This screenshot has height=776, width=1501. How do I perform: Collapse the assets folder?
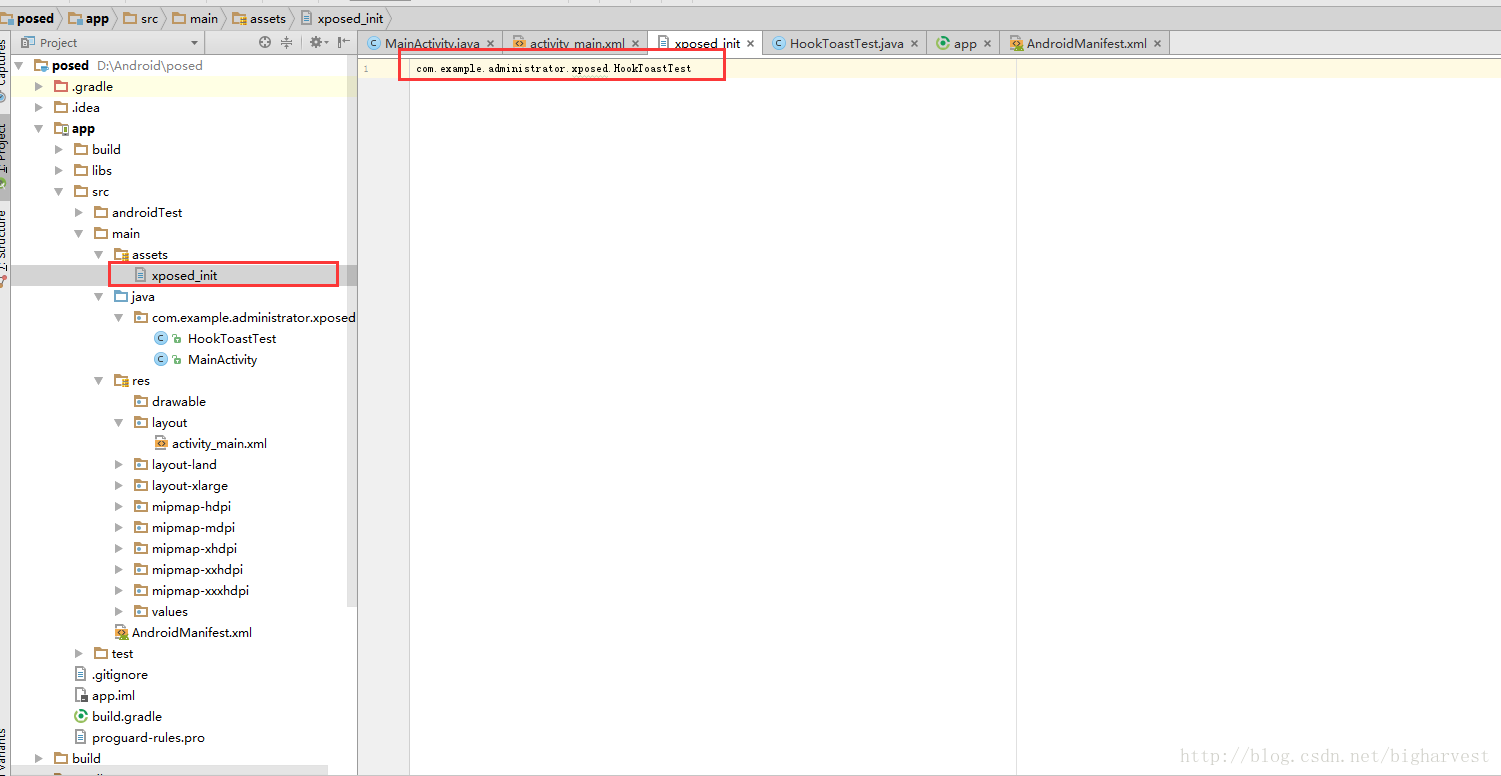click(99, 254)
